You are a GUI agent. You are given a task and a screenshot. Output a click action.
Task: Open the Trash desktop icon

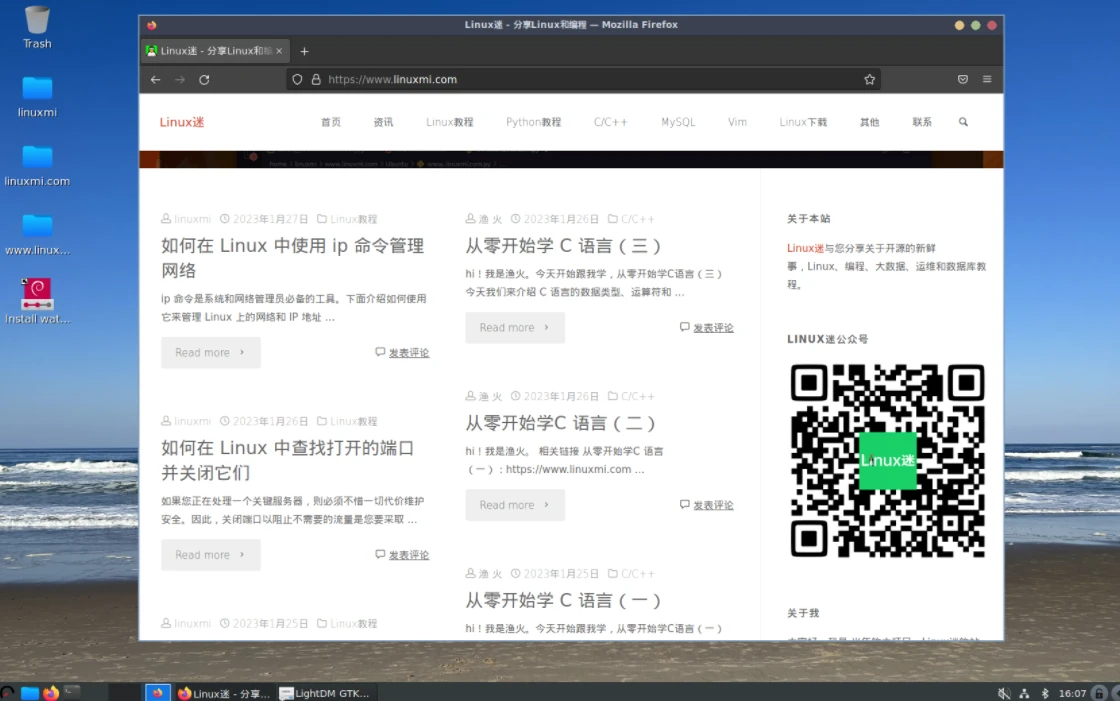pos(37,25)
